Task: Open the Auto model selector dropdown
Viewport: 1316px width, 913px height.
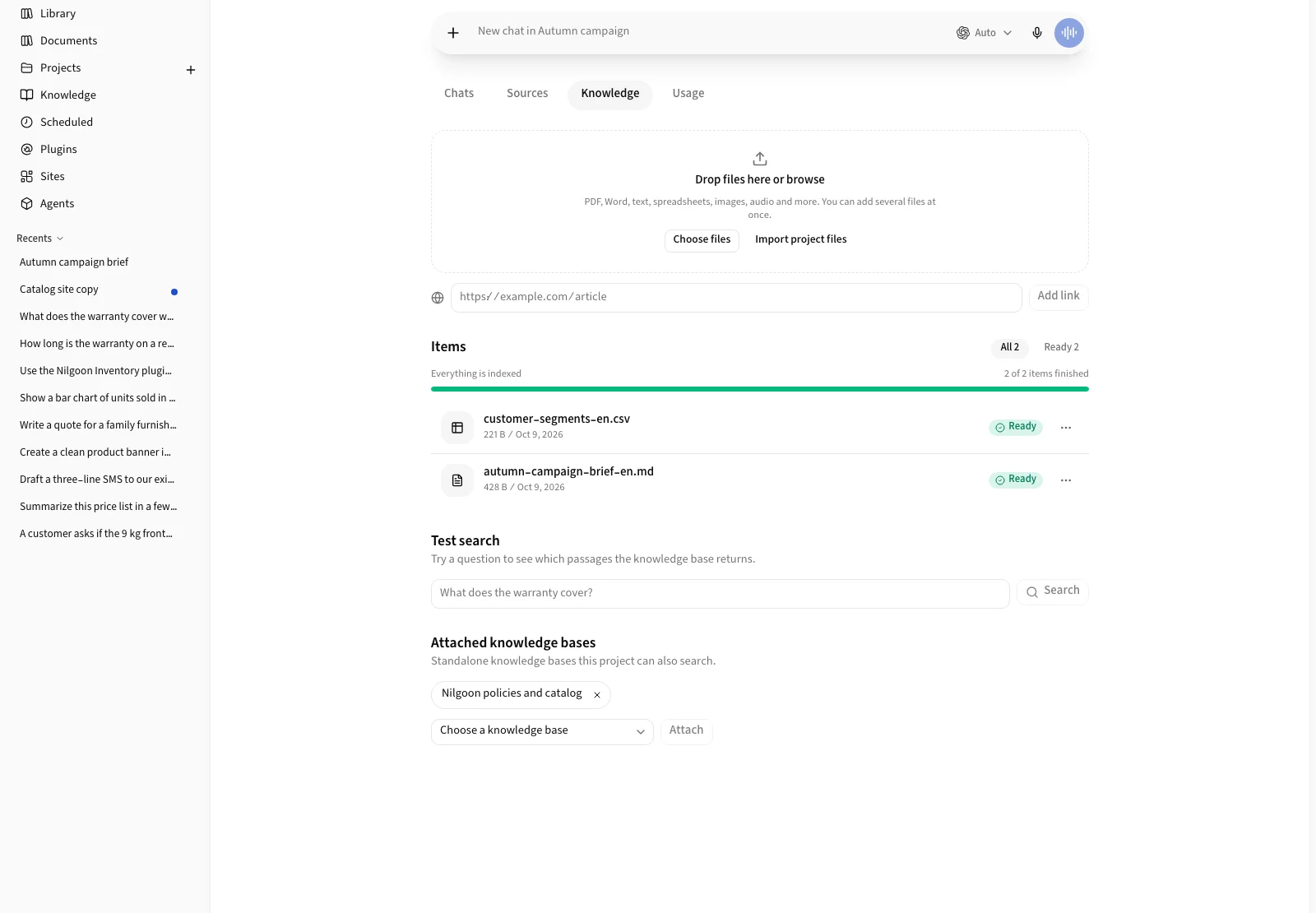Action: point(985,33)
